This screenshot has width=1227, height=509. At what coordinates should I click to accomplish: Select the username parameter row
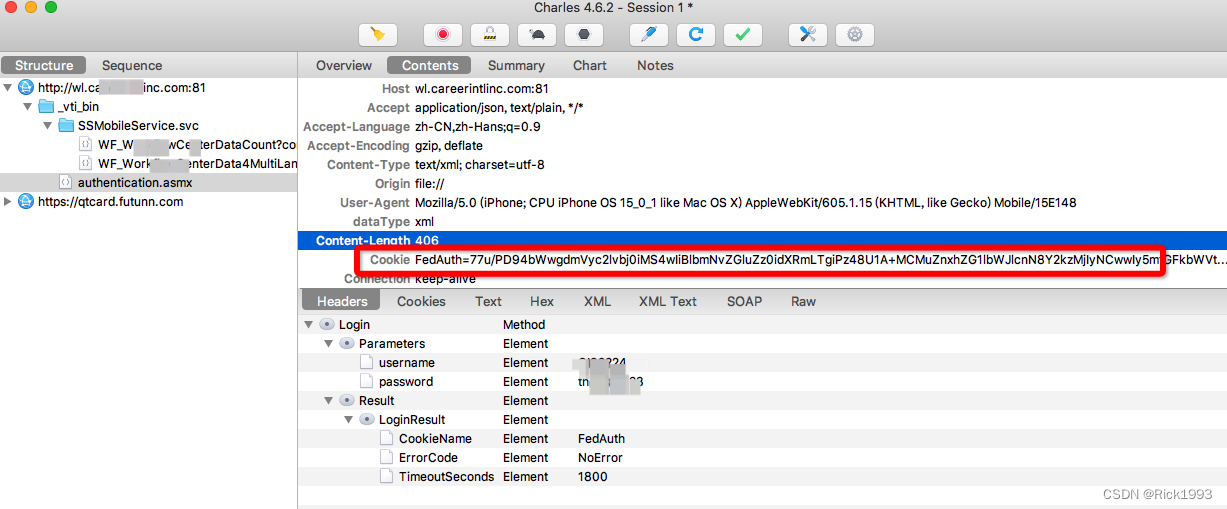(762, 363)
